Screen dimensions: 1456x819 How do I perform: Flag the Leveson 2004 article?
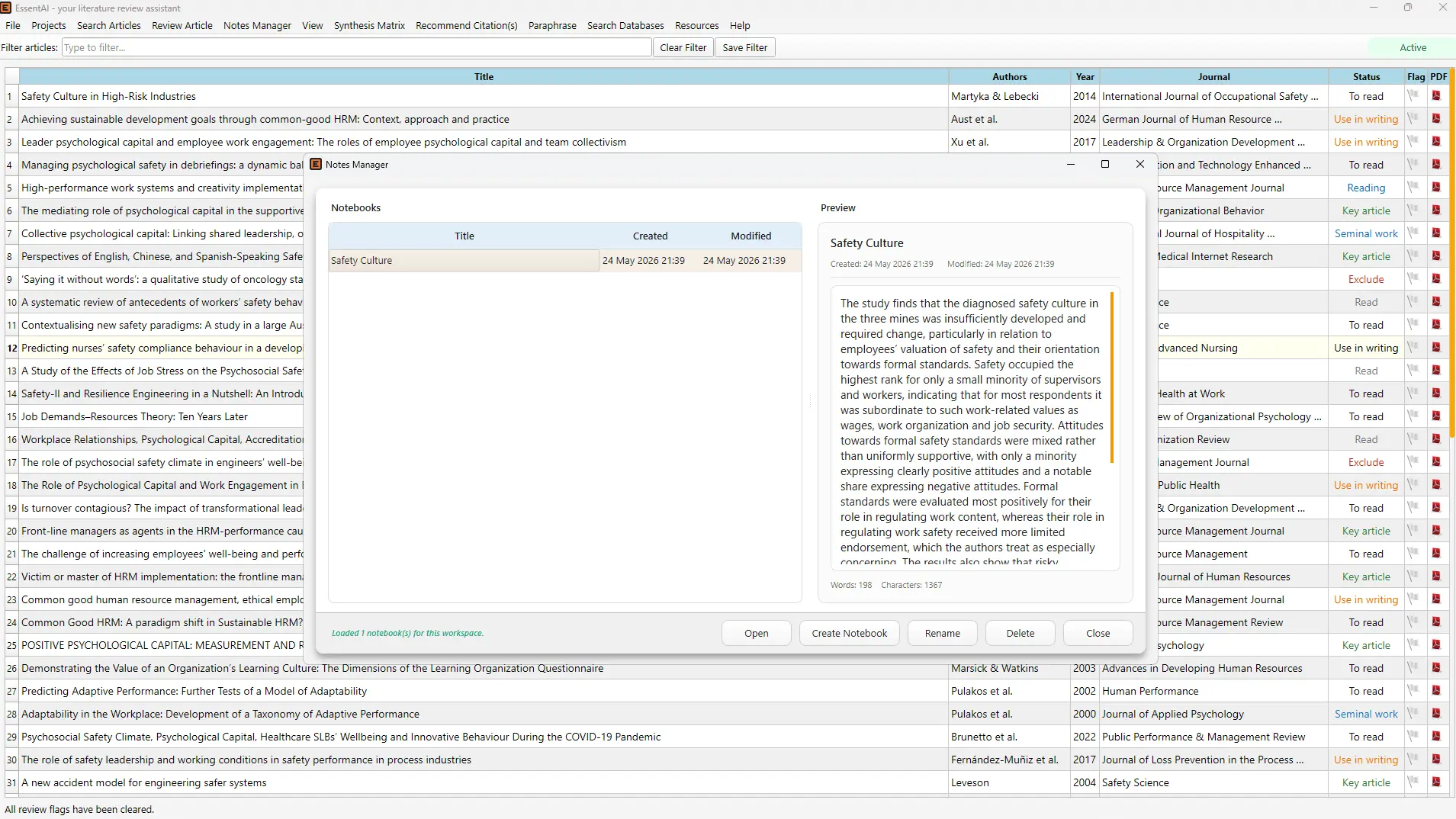pyautogui.click(x=1413, y=782)
